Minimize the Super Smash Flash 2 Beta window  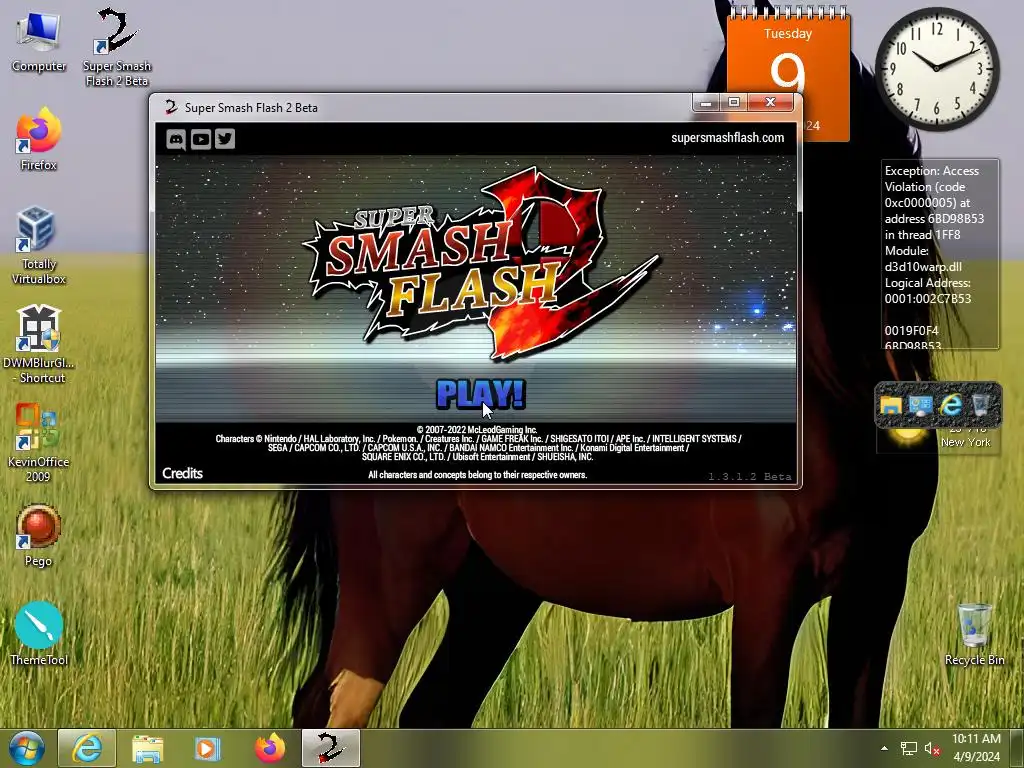[706, 103]
